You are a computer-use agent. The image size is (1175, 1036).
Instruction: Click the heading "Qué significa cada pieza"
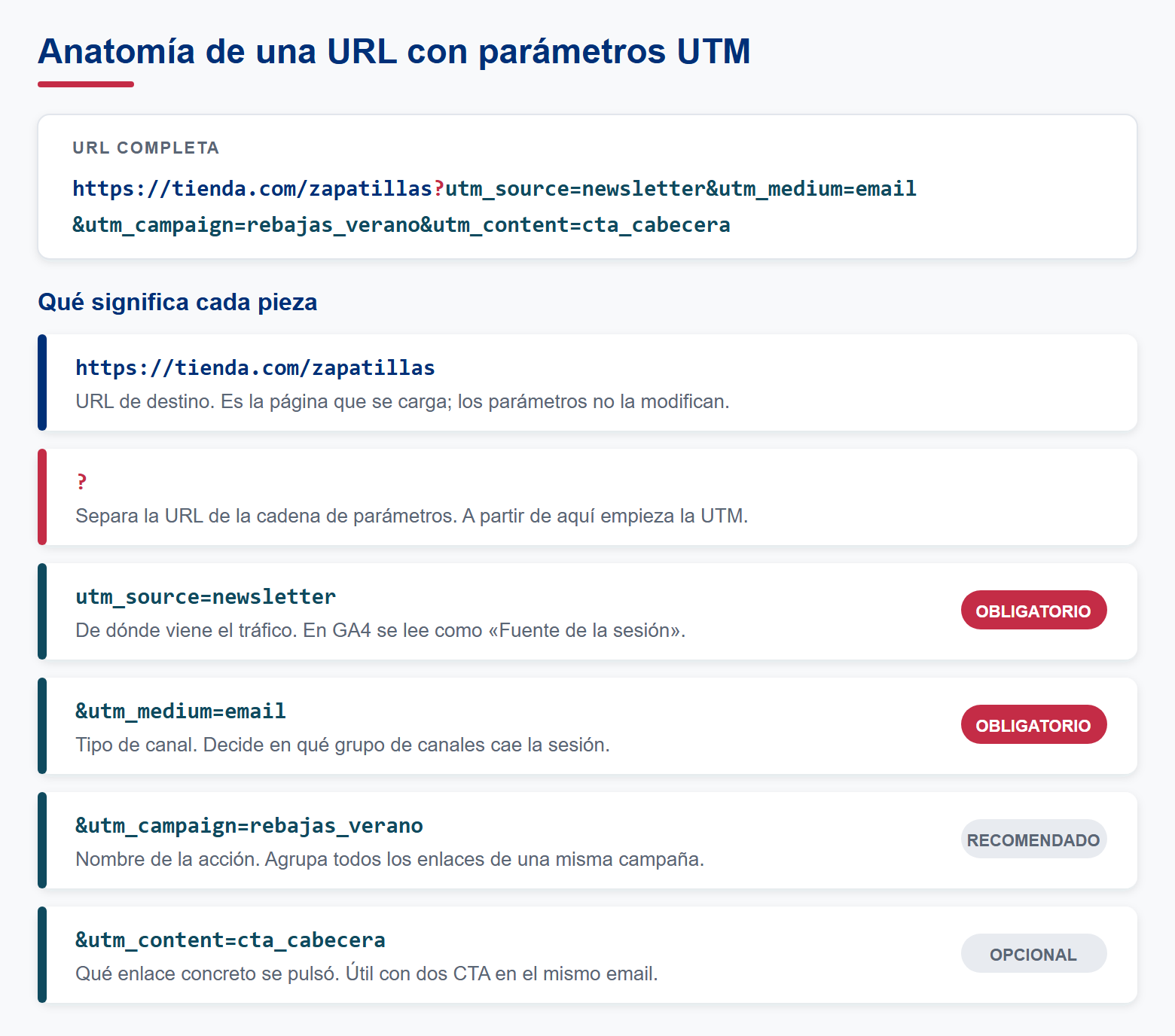(x=177, y=302)
